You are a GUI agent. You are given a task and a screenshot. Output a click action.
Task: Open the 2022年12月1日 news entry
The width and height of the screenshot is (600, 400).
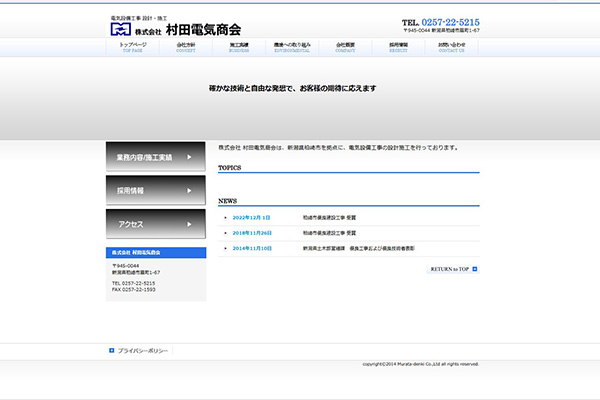[252, 216]
